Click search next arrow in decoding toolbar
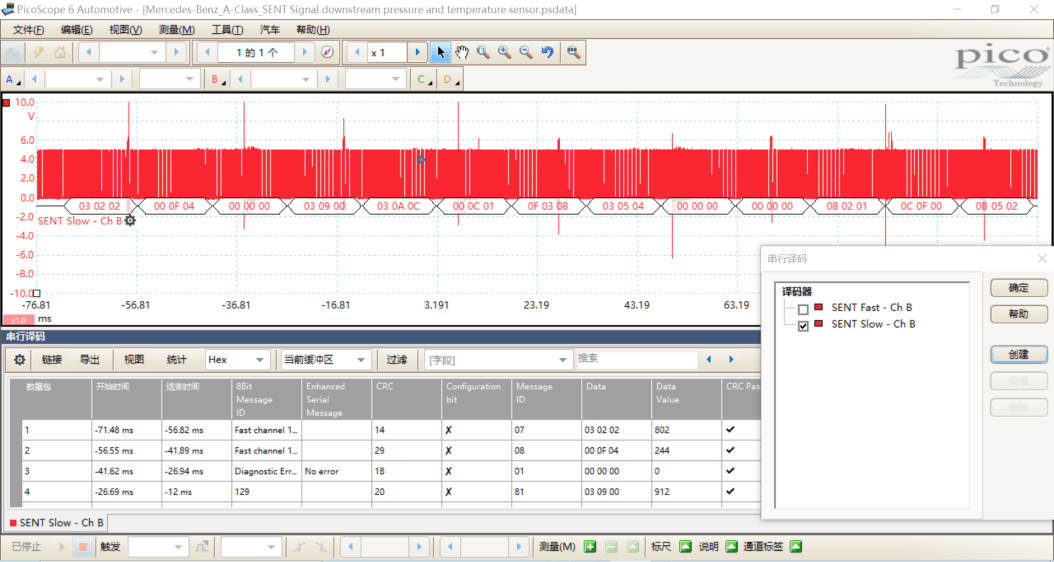Viewport: 1054px width, 562px height. [731, 360]
